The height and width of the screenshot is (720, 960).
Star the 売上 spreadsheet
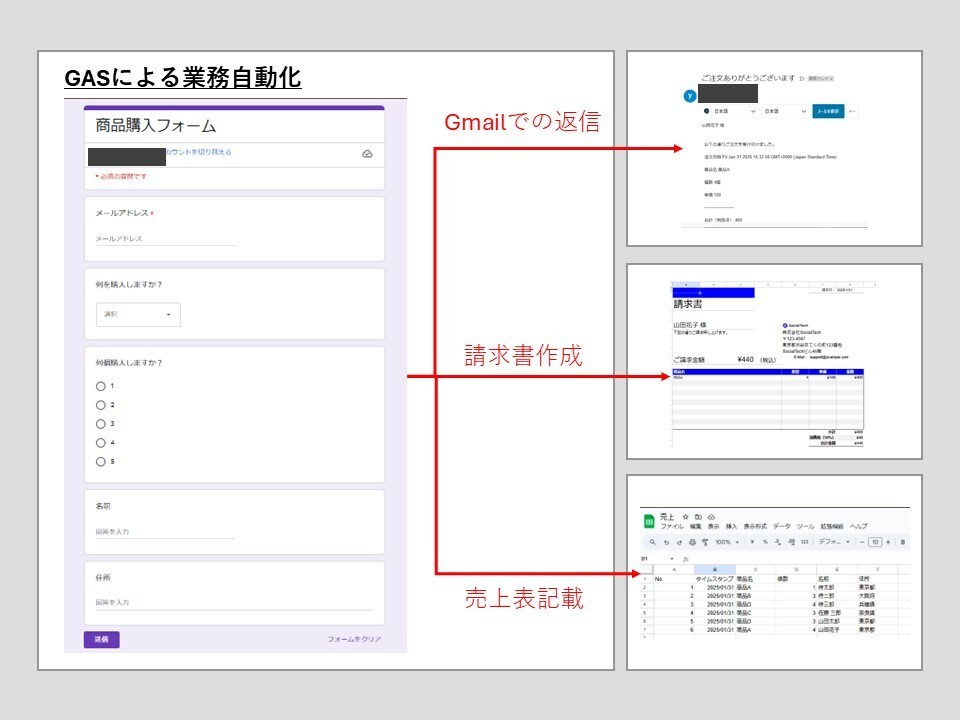[685, 517]
